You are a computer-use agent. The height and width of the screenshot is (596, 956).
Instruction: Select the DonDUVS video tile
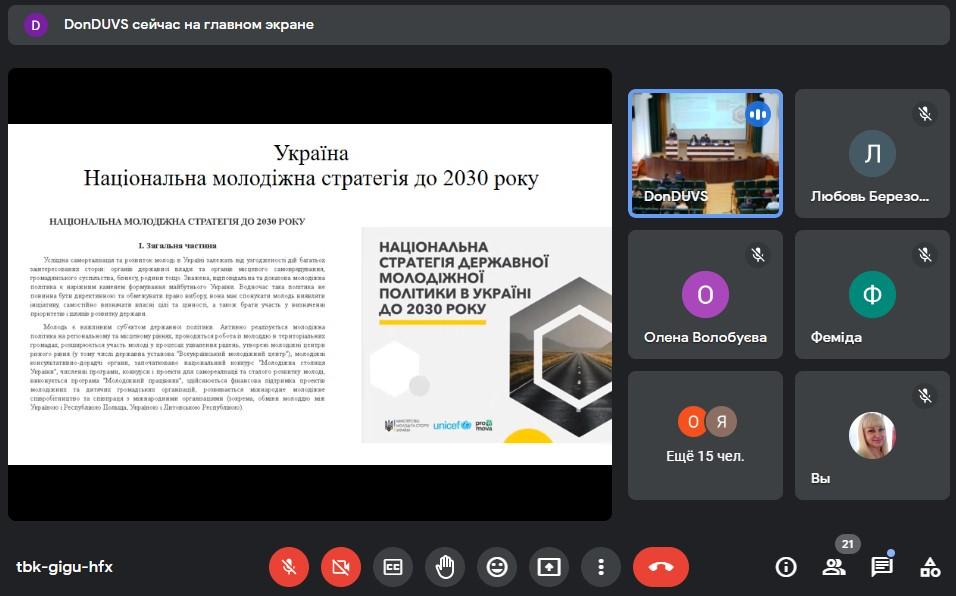[x=704, y=153]
